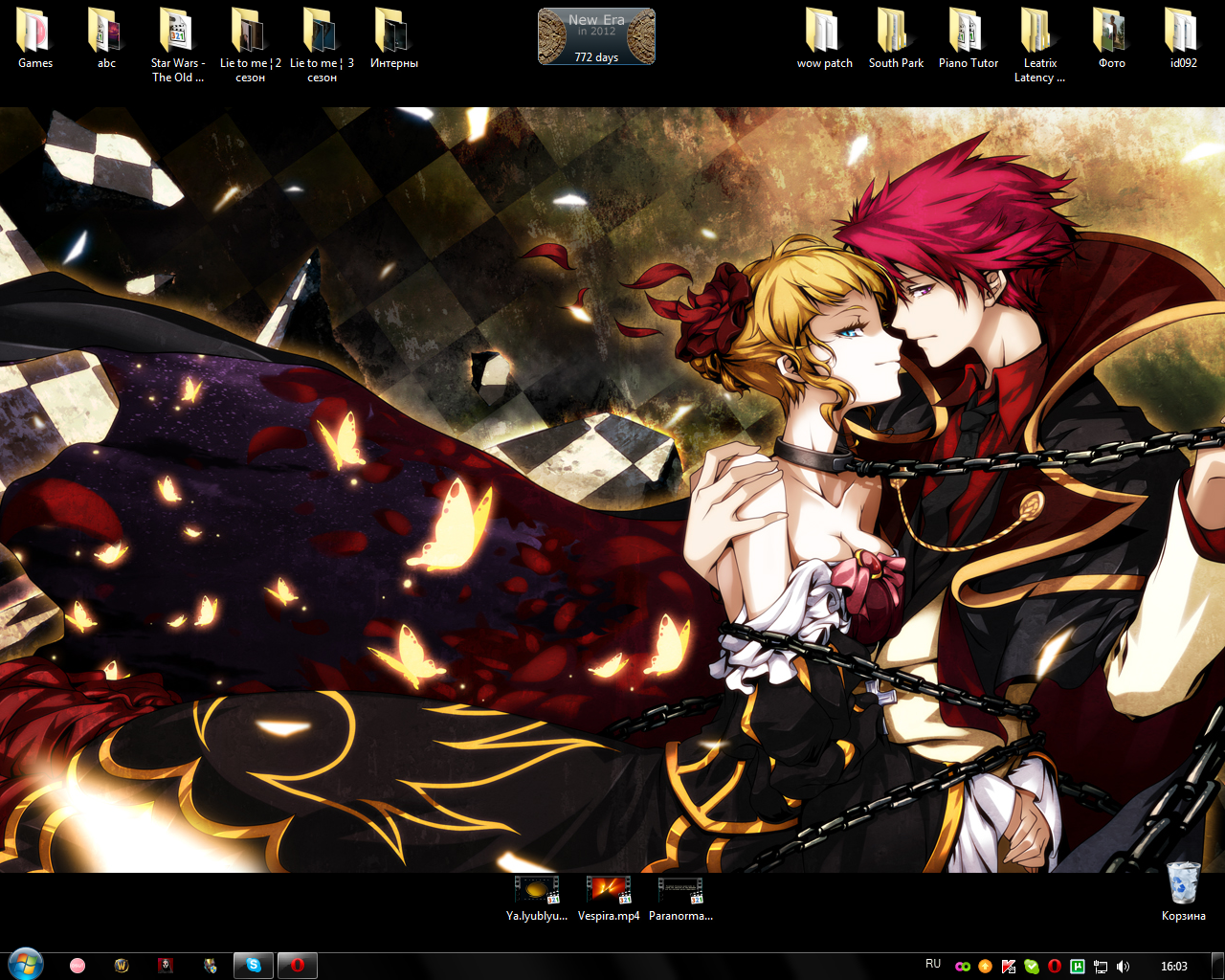Open the Lie to me 3 сезон folder
This screenshot has height=980, width=1225.
pos(322,45)
